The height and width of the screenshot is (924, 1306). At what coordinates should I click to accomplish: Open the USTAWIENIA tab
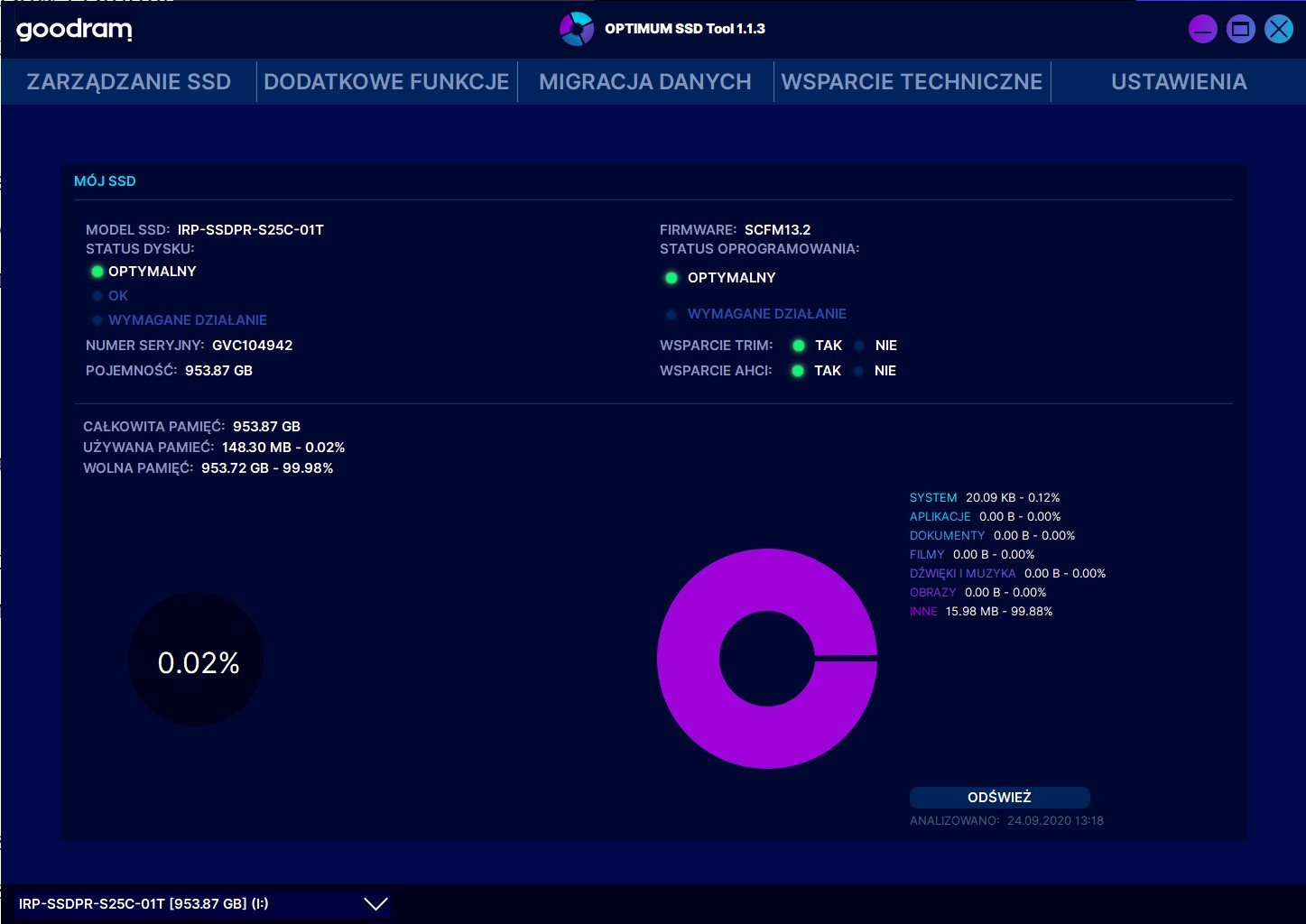click(x=1179, y=82)
